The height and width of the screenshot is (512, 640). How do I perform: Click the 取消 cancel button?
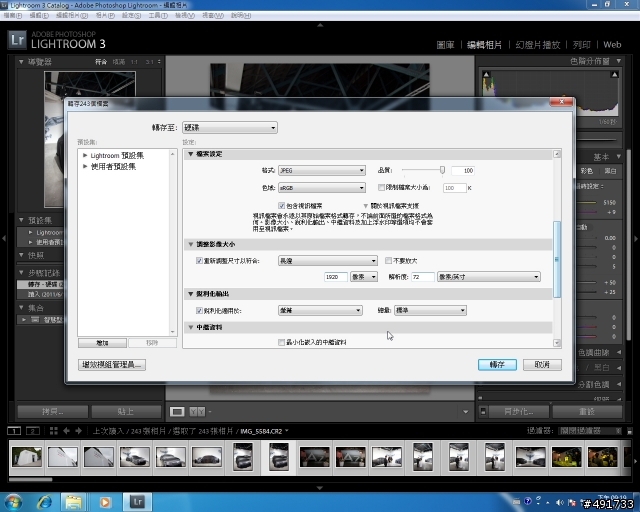[x=542, y=365]
